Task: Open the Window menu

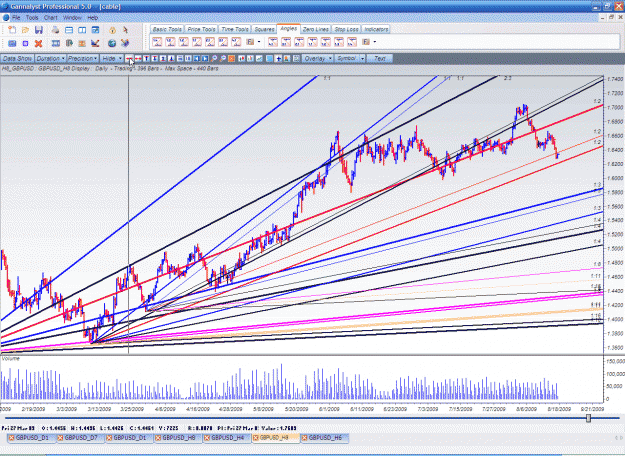Action: coord(72,18)
